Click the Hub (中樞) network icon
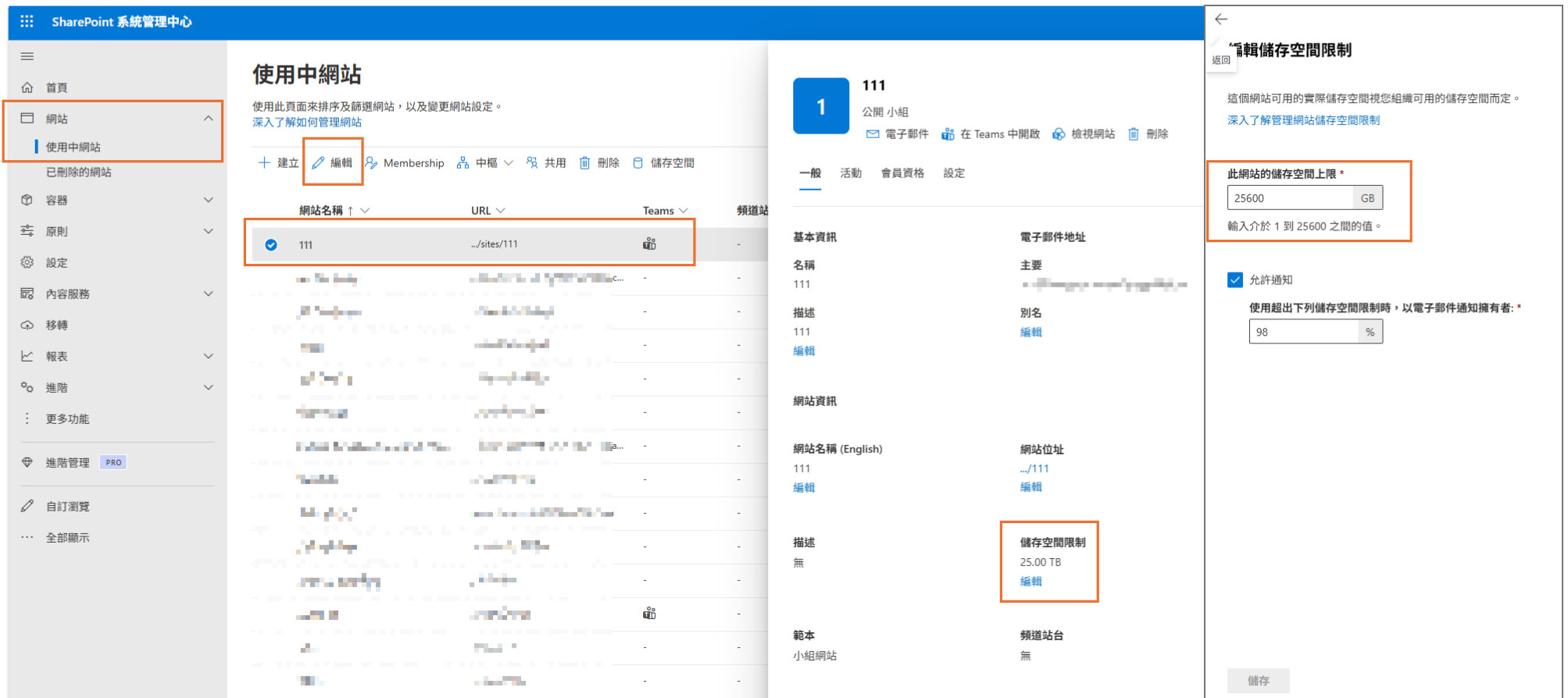The width and height of the screenshot is (1568, 698). pos(463,162)
